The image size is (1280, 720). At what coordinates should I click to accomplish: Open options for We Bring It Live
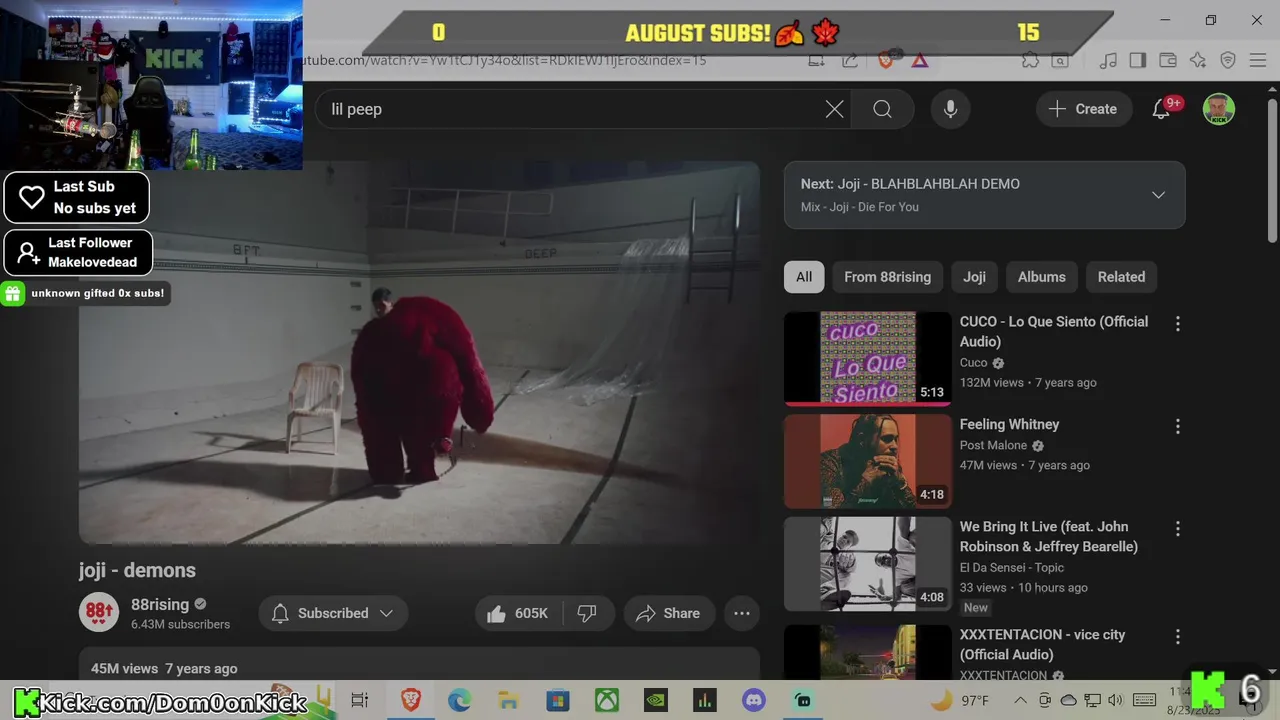tap(1177, 529)
